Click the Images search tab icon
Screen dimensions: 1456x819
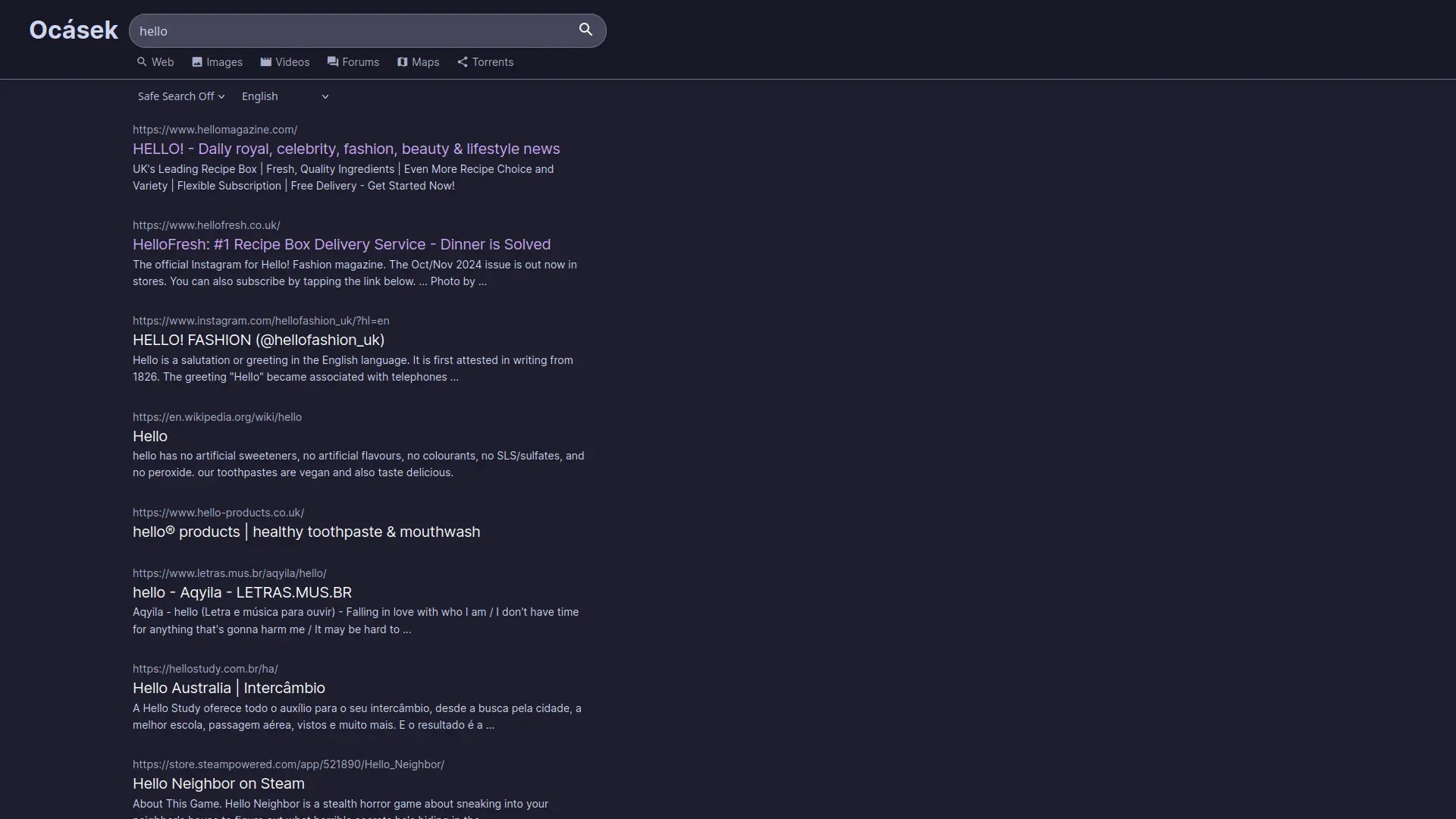click(x=197, y=62)
